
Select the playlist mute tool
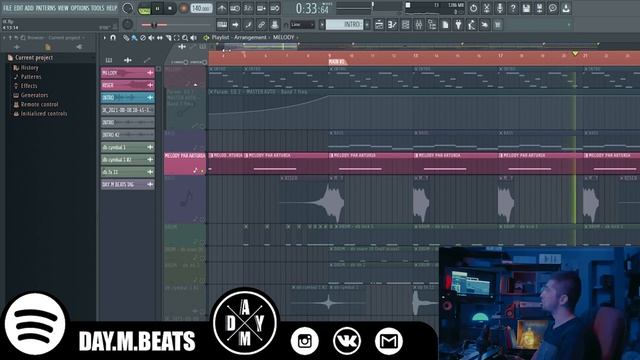pyautogui.click(x=151, y=38)
